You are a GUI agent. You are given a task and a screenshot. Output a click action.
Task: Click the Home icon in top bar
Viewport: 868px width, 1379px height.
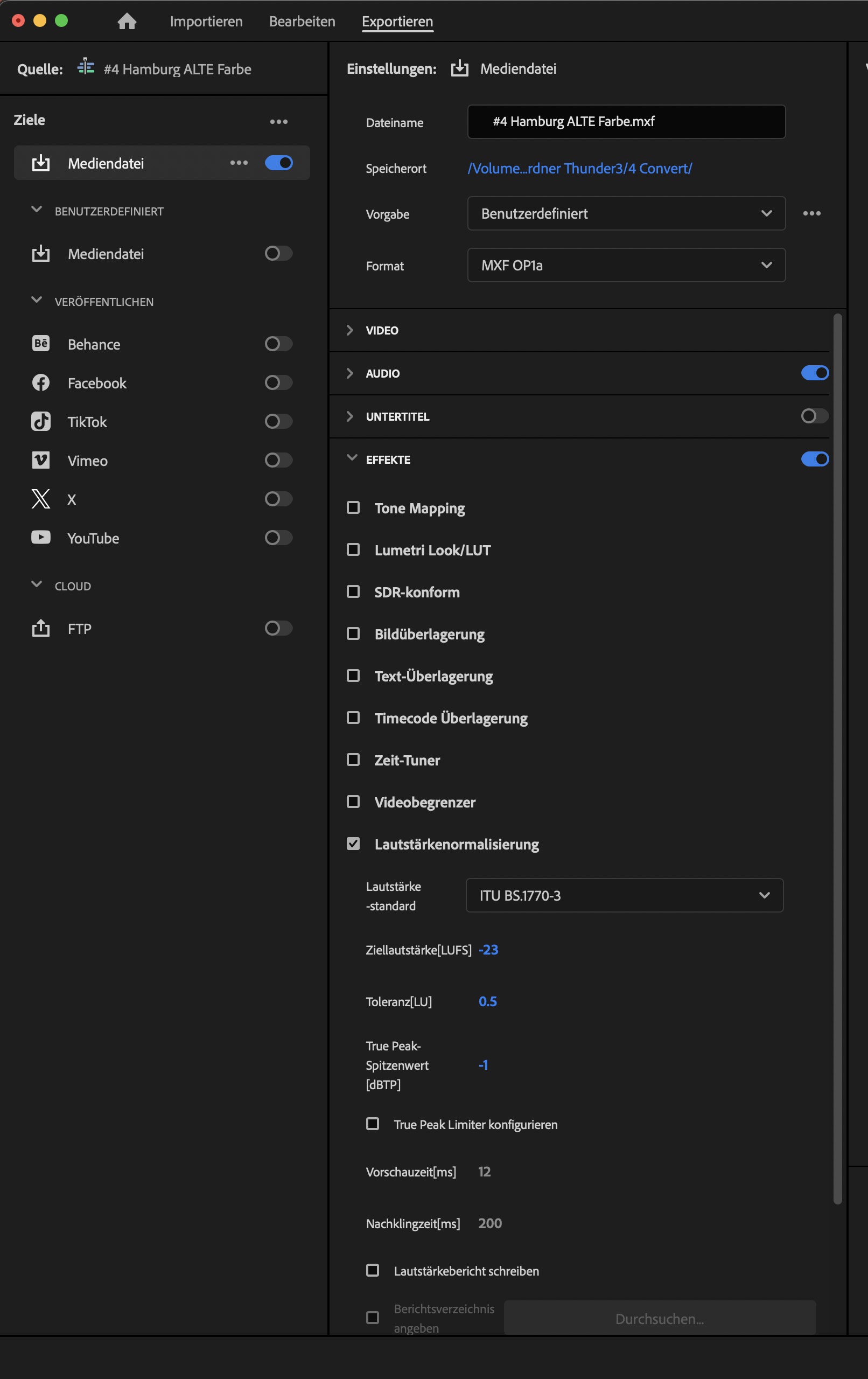127,21
